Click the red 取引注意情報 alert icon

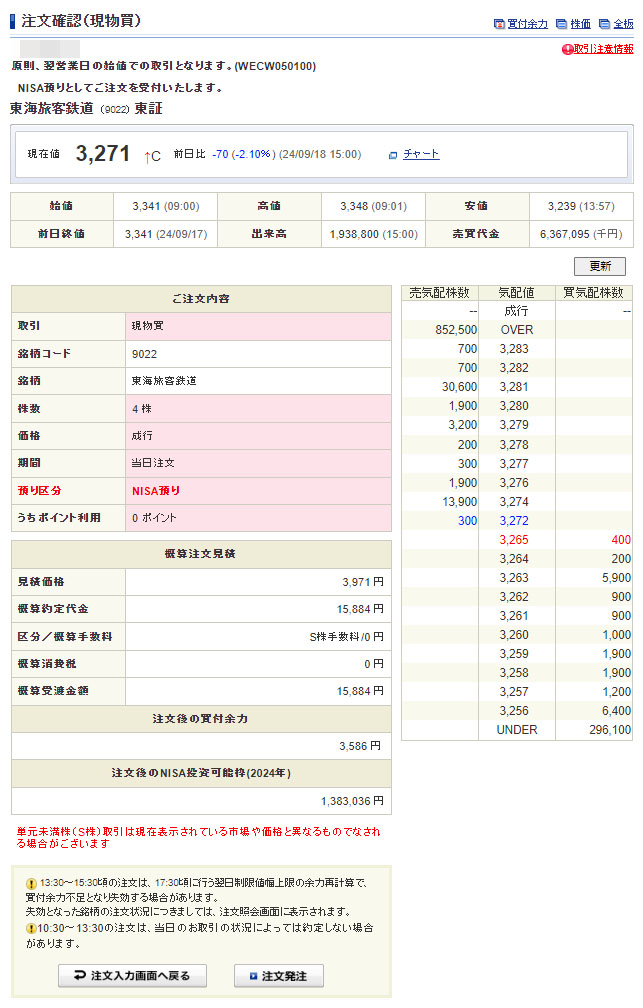point(567,49)
